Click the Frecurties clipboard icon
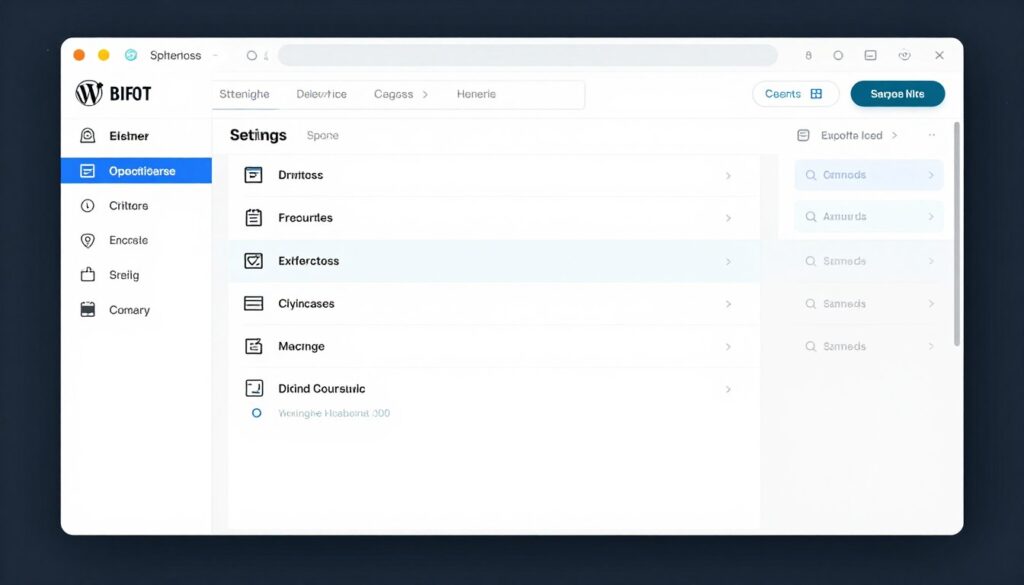 (253, 217)
